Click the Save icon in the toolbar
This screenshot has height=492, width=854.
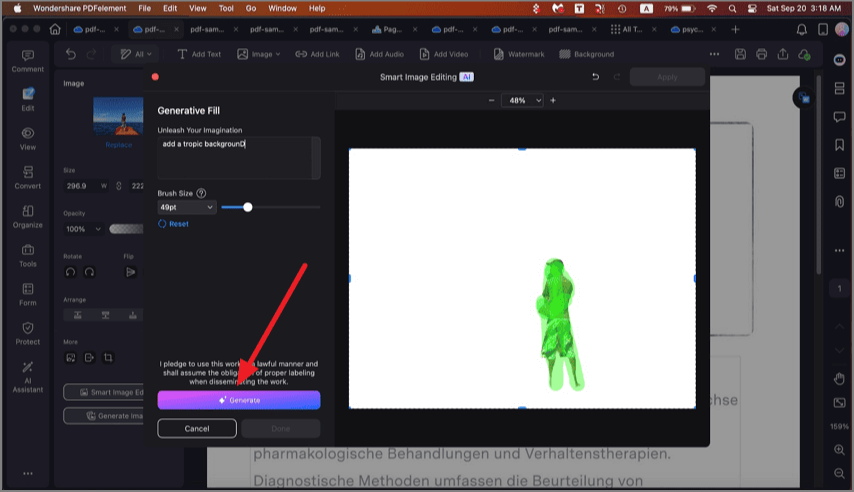point(740,54)
